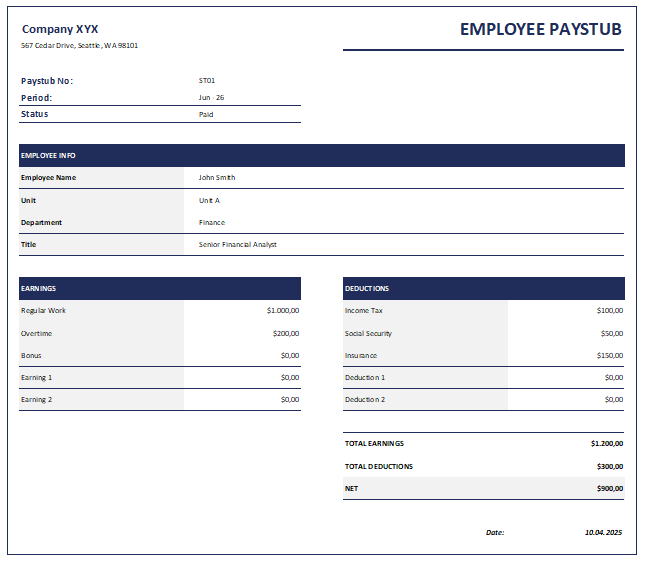The height and width of the screenshot is (566, 646).
Task: Click the Period value Jun - 26
Action: tap(211, 97)
